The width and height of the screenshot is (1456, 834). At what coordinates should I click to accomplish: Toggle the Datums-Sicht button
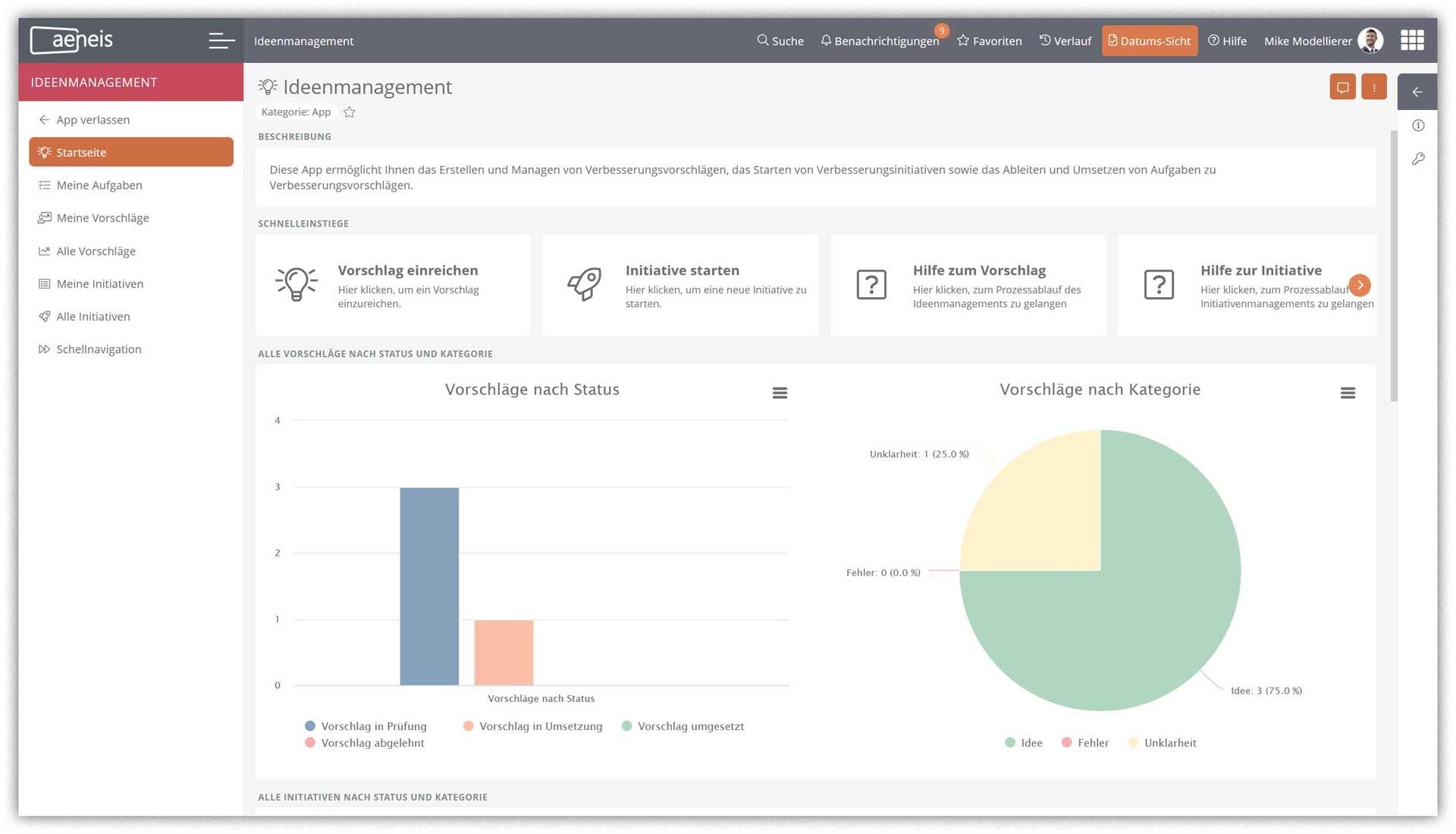point(1149,41)
